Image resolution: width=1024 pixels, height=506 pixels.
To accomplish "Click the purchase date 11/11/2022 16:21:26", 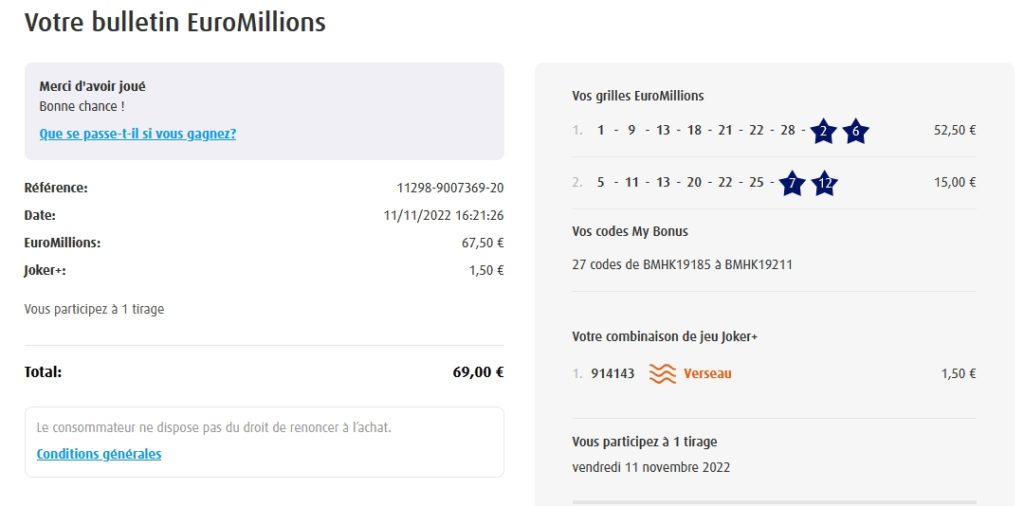I will (x=443, y=215).
